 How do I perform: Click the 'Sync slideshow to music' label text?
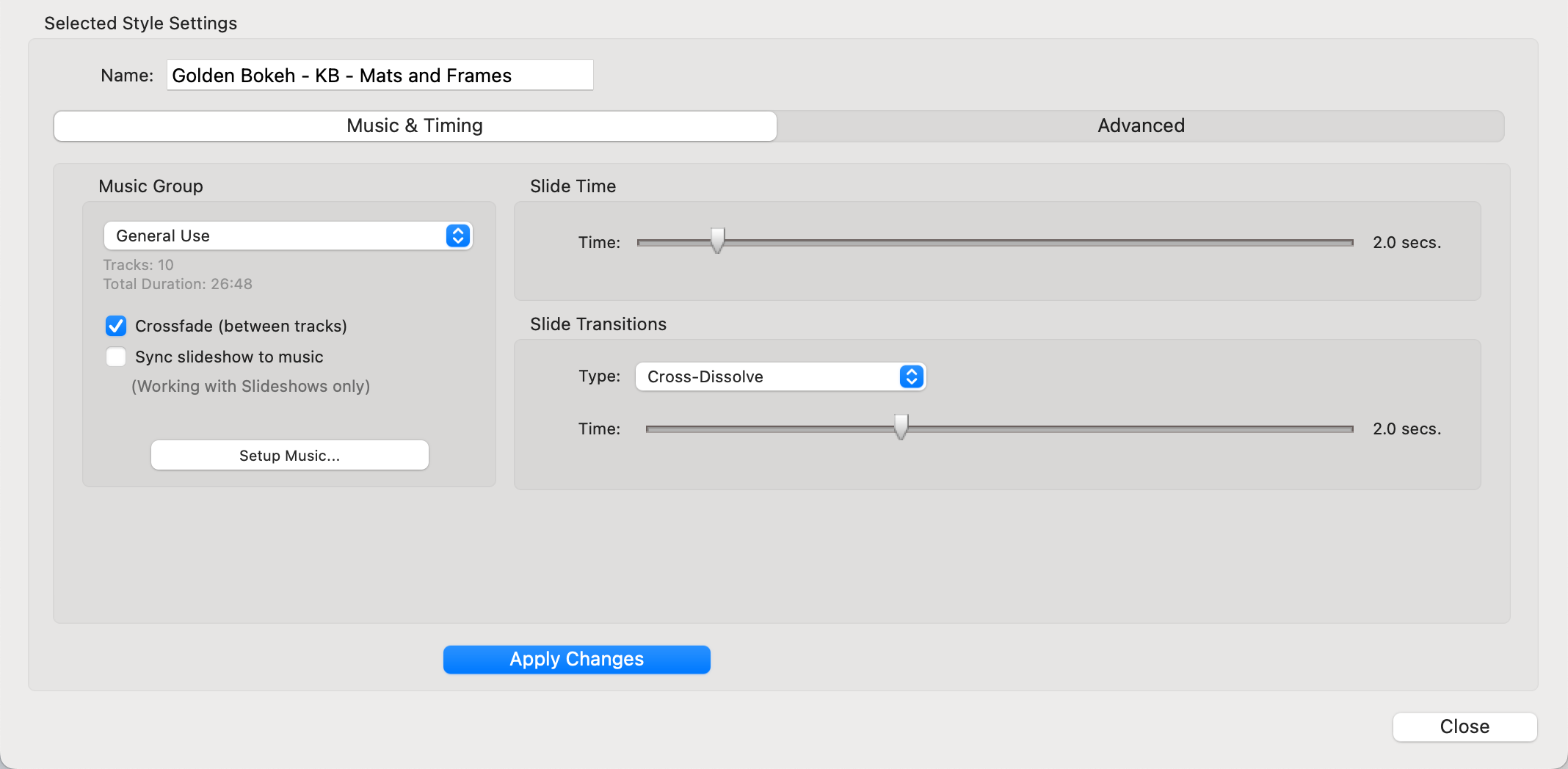click(229, 357)
